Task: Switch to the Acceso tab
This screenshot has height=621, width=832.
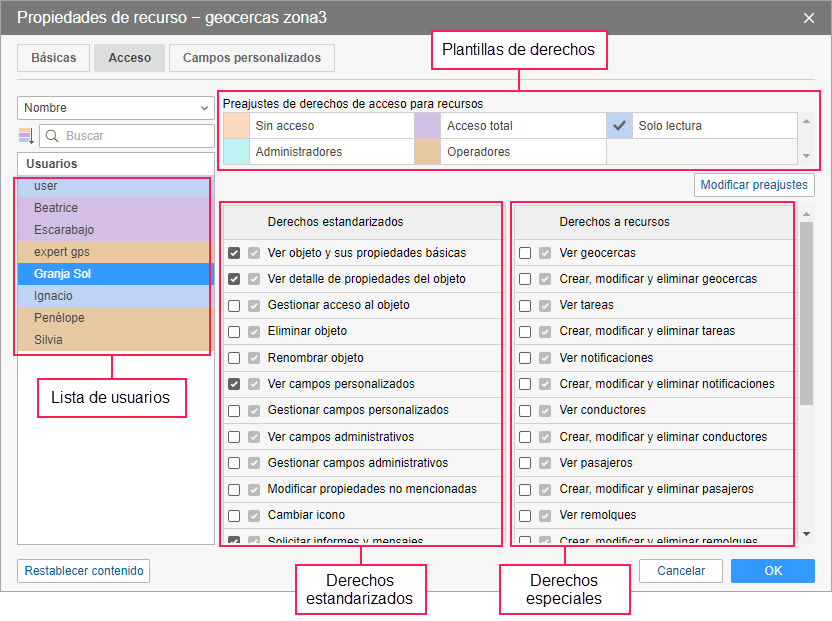Action: (x=129, y=58)
